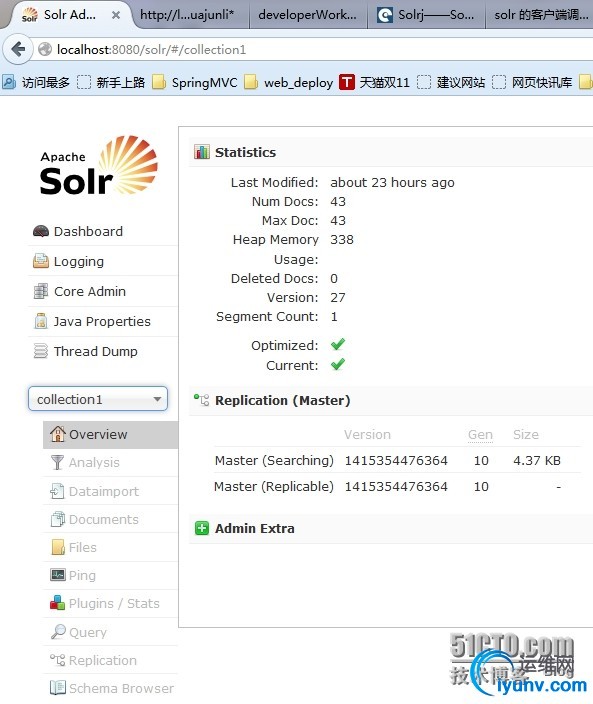593x704 pixels.
Task: Open Java Properties page
Action: (102, 321)
